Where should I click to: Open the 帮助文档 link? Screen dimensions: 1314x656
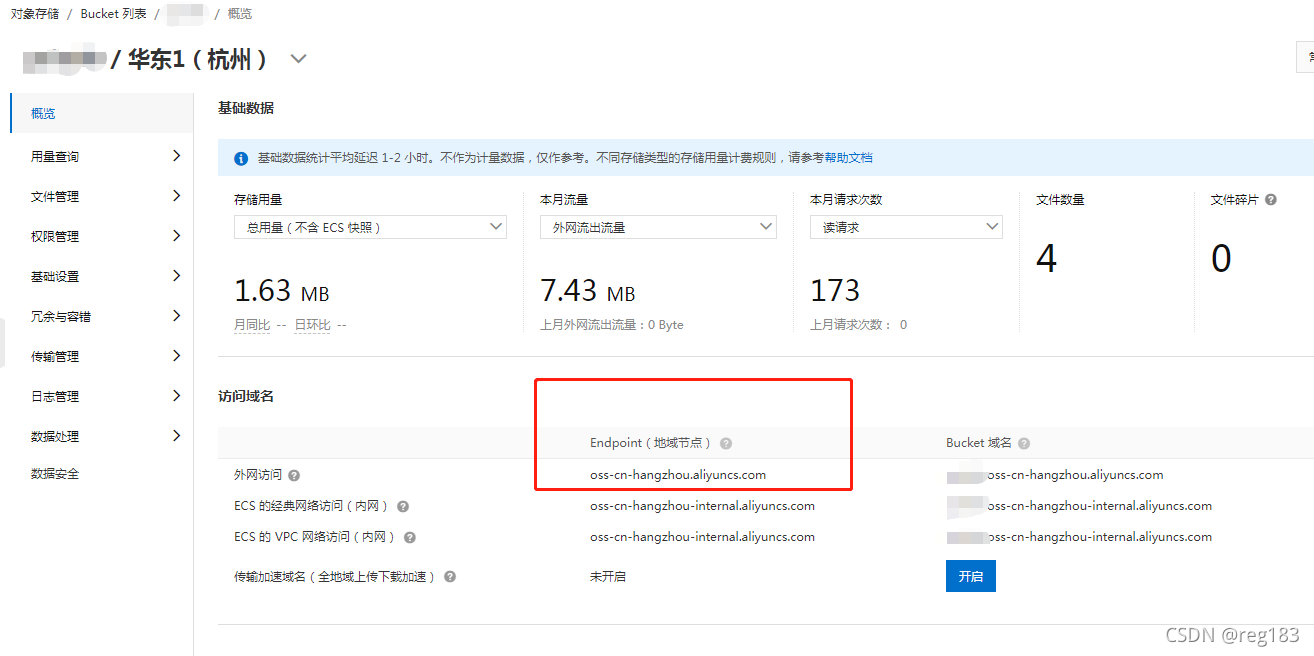point(848,158)
